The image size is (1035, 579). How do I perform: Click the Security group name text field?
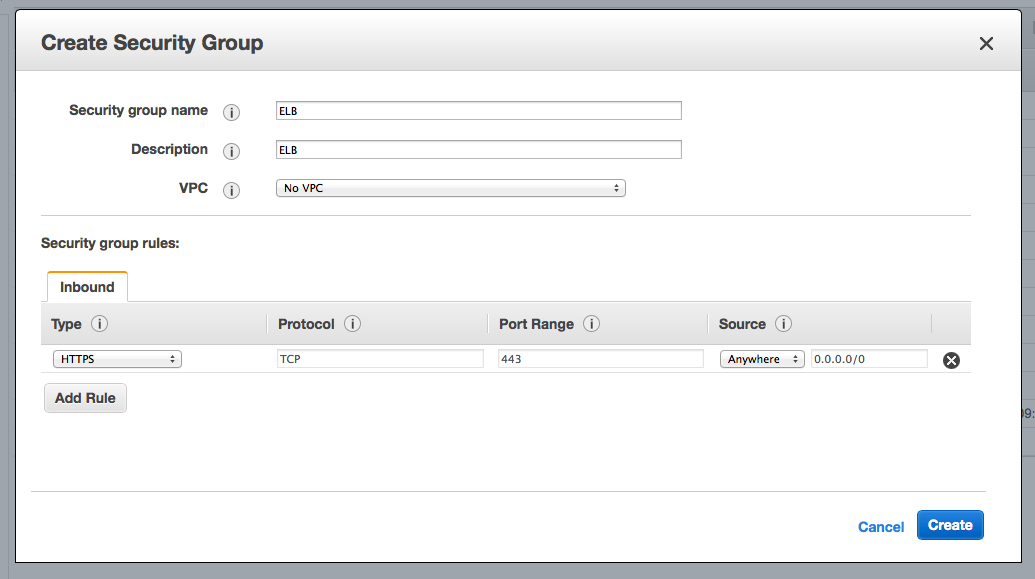pos(478,111)
